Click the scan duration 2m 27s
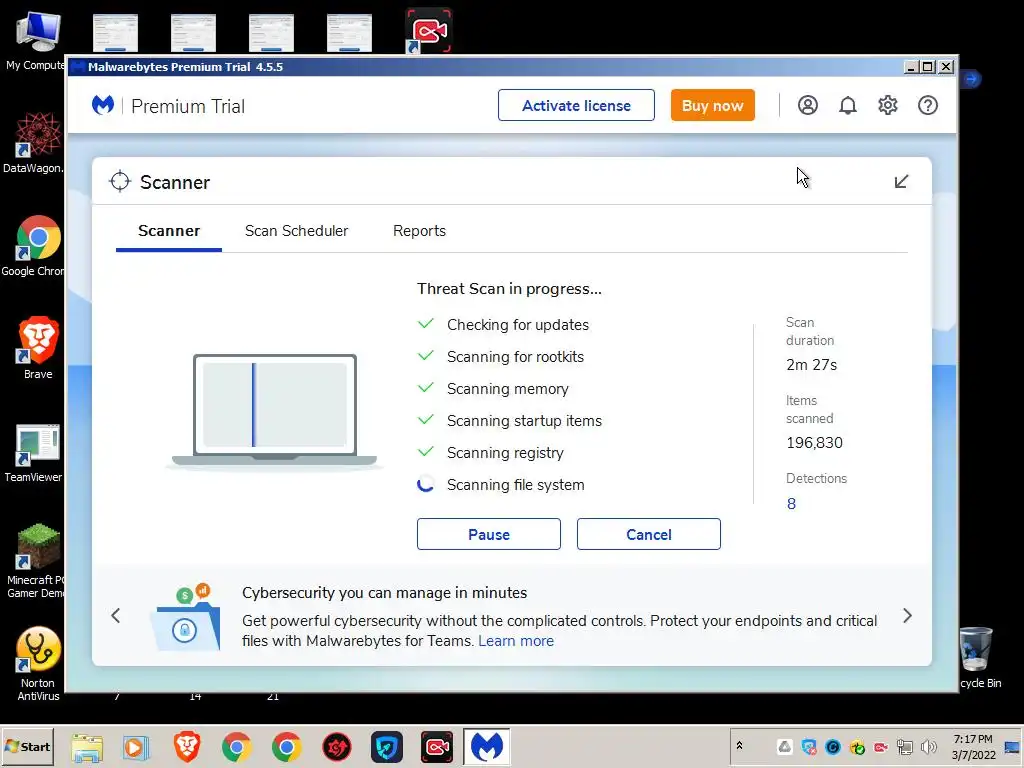 (x=811, y=365)
